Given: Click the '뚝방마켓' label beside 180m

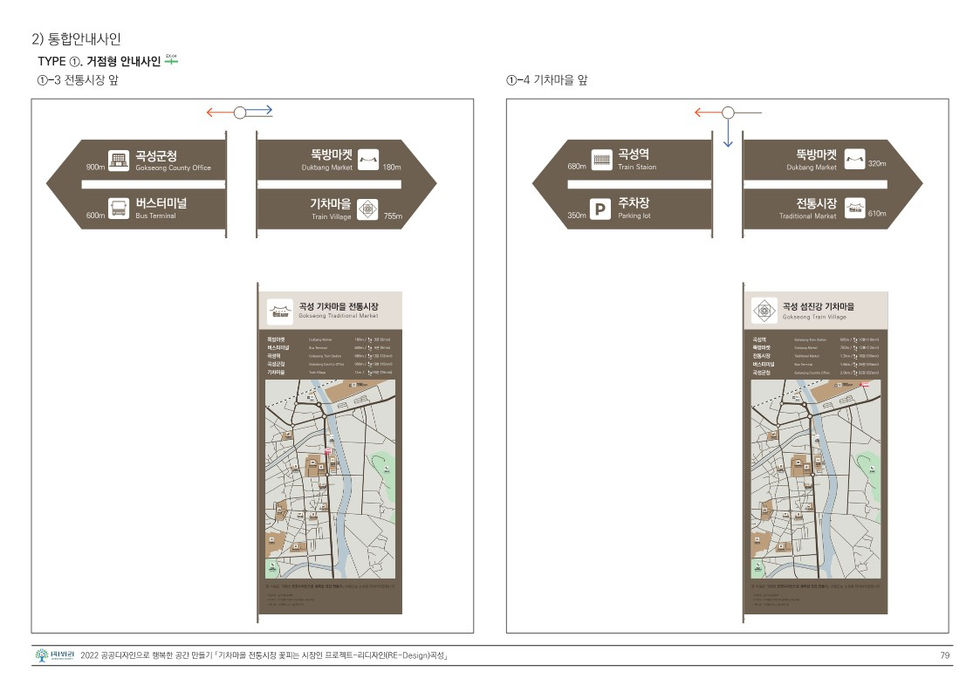Looking at the screenshot, I should [x=332, y=154].
